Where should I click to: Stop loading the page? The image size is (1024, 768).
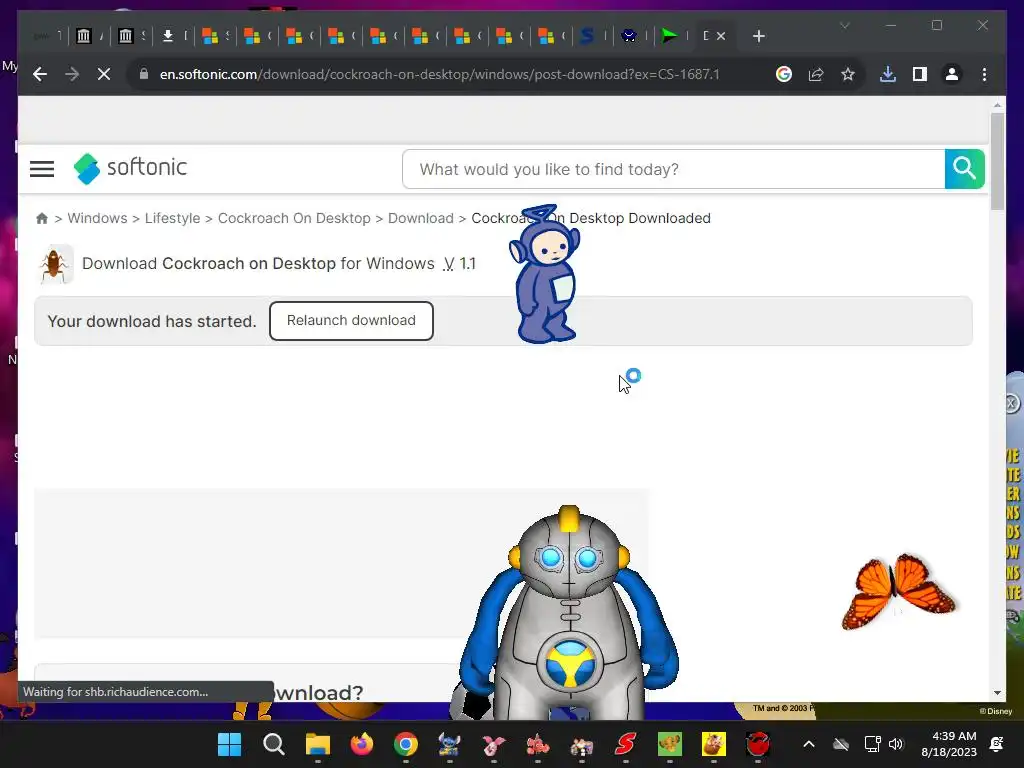pos(104,74)
